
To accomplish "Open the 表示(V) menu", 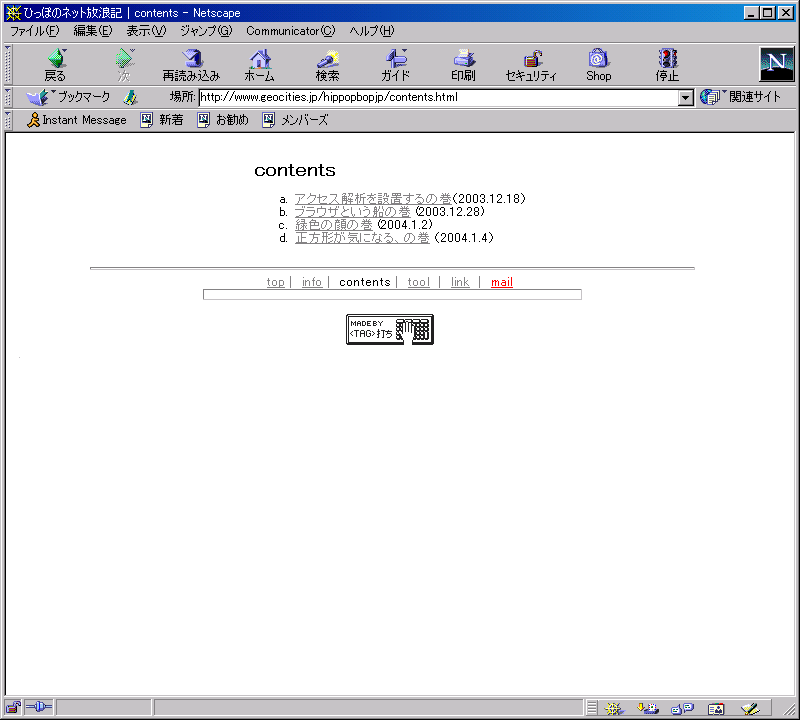I will point(146,31).
